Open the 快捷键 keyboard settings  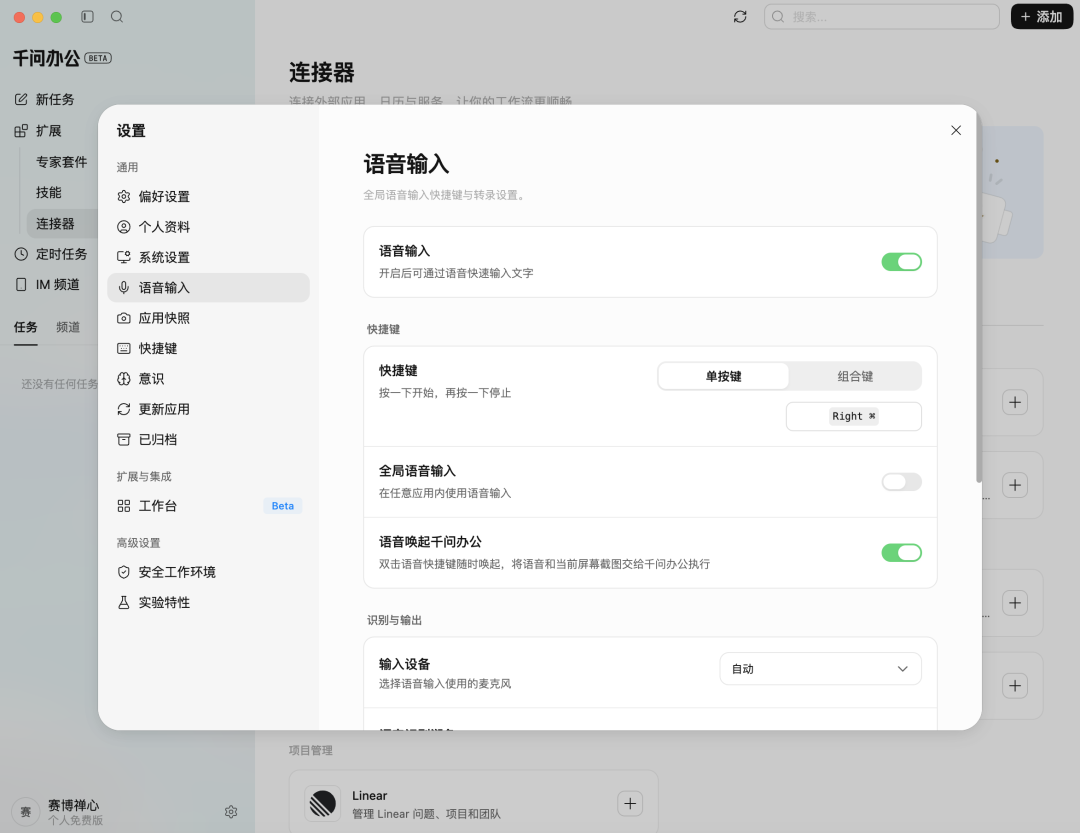coord(208,348)
